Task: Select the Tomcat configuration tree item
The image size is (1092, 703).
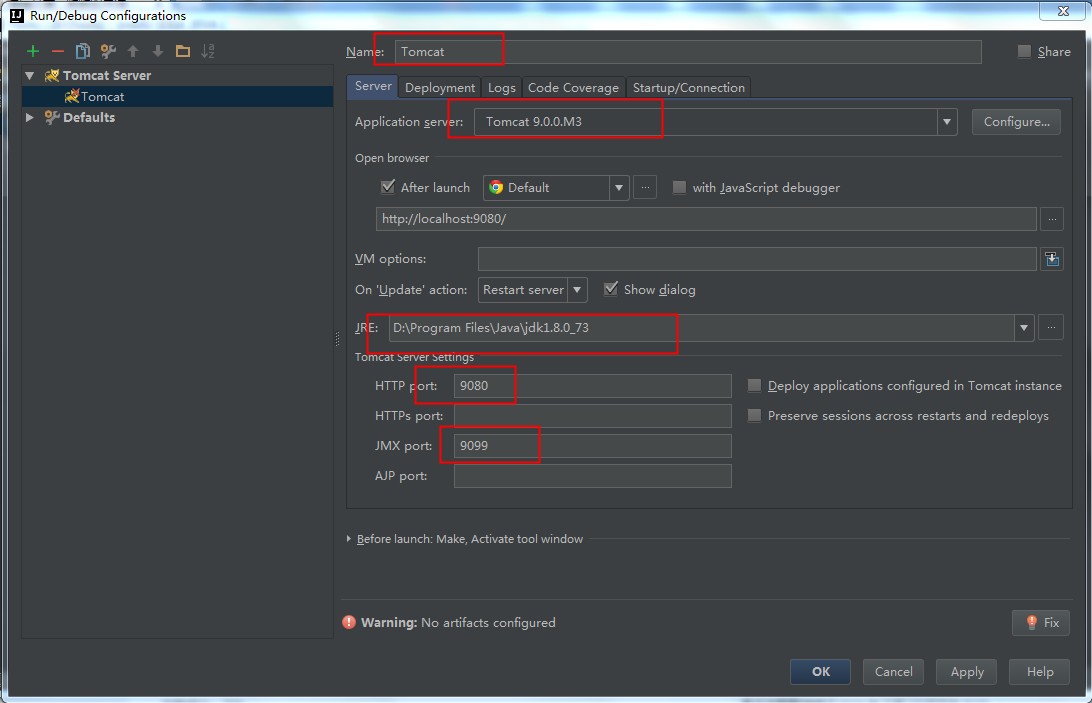Action: [x=178, y=96]
